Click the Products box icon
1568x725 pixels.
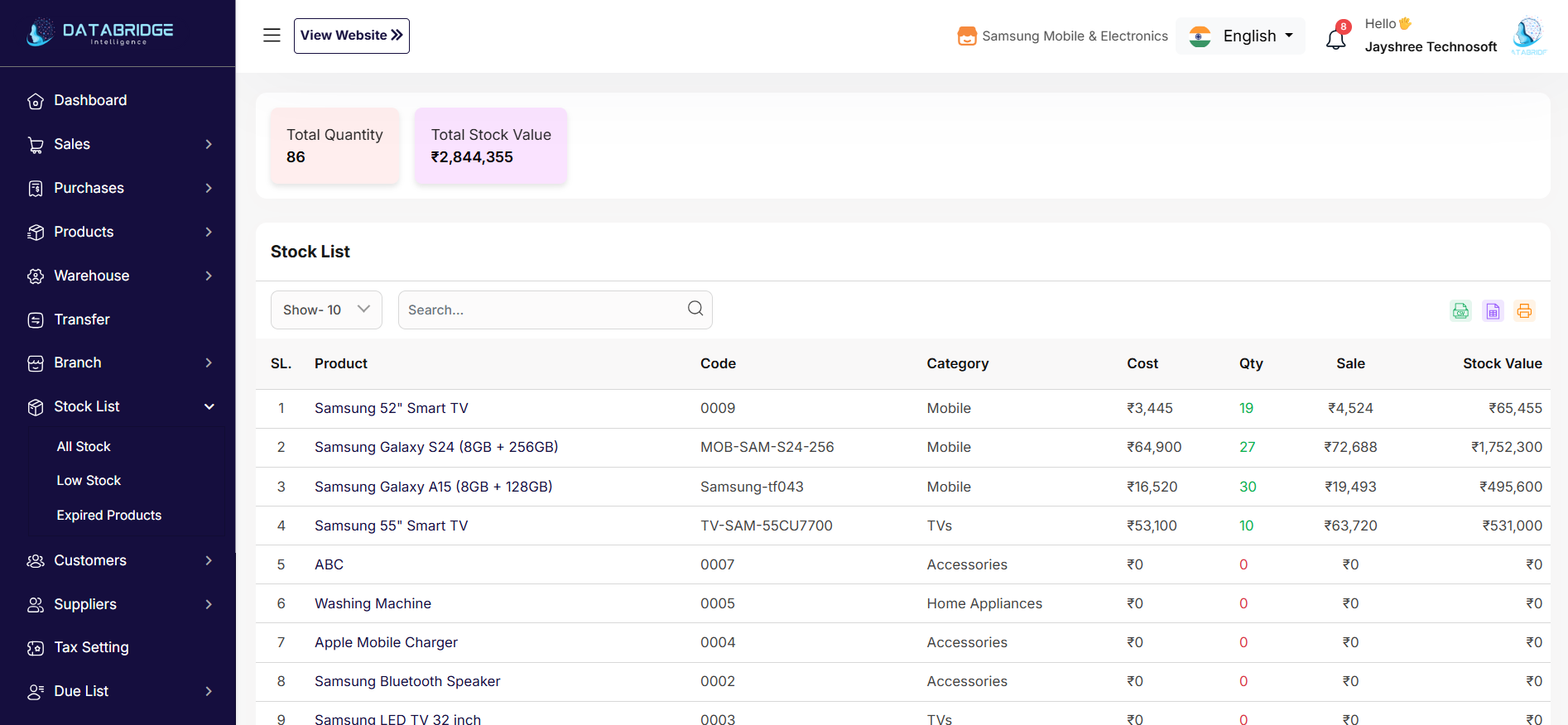36,233
